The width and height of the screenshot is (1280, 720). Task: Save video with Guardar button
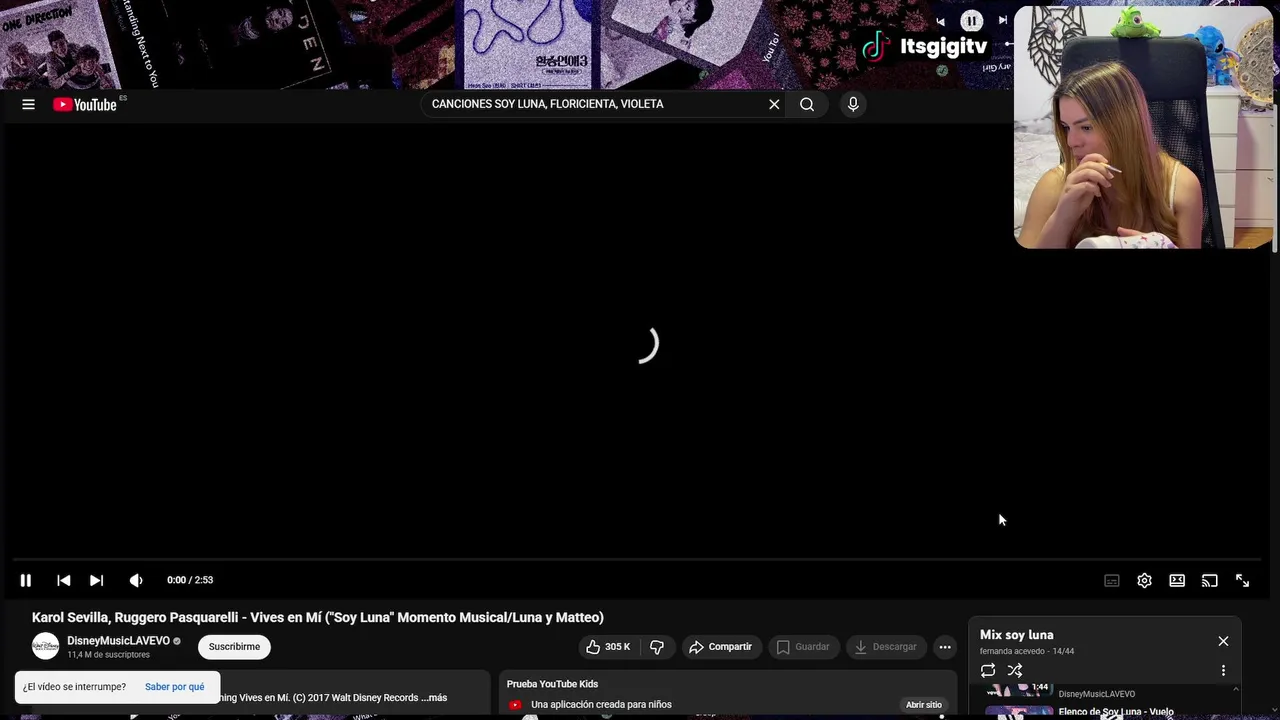pyautogui.click(x=803, y=647)
